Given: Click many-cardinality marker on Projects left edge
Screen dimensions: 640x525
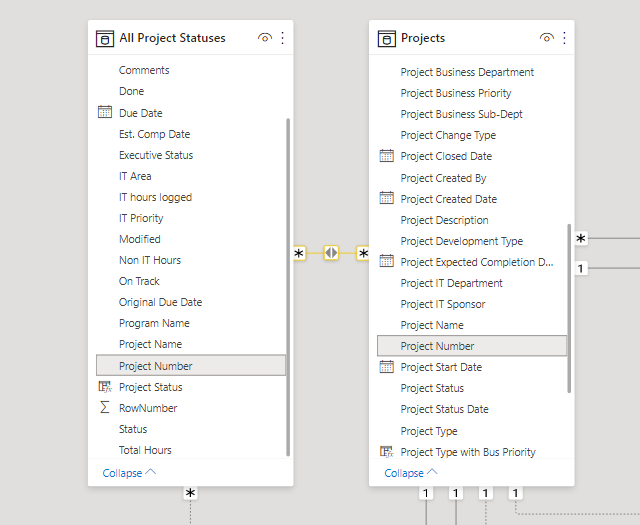Looking at the screenshot, I should [363, 254].
